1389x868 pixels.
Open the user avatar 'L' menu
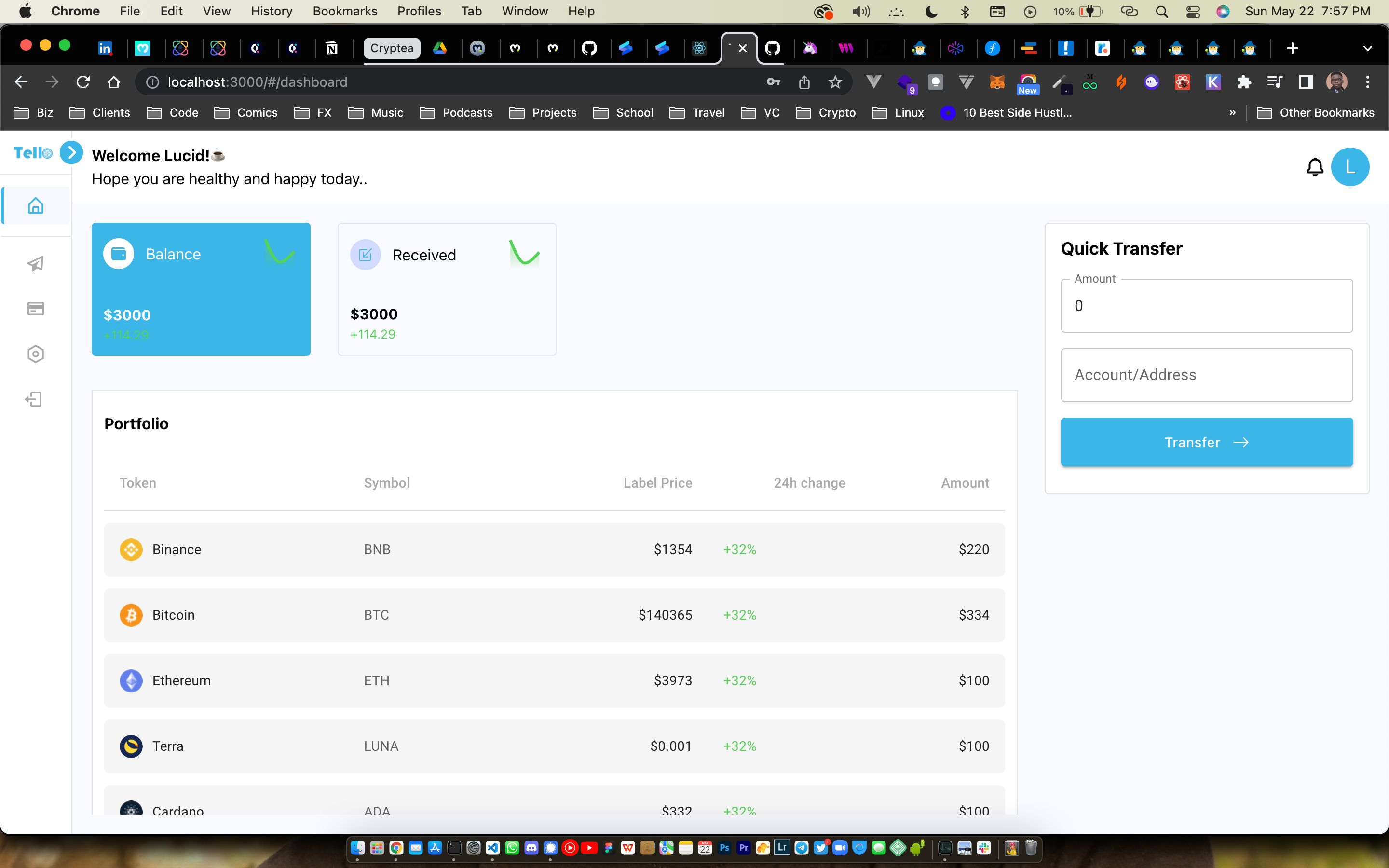coord(1350,167)
